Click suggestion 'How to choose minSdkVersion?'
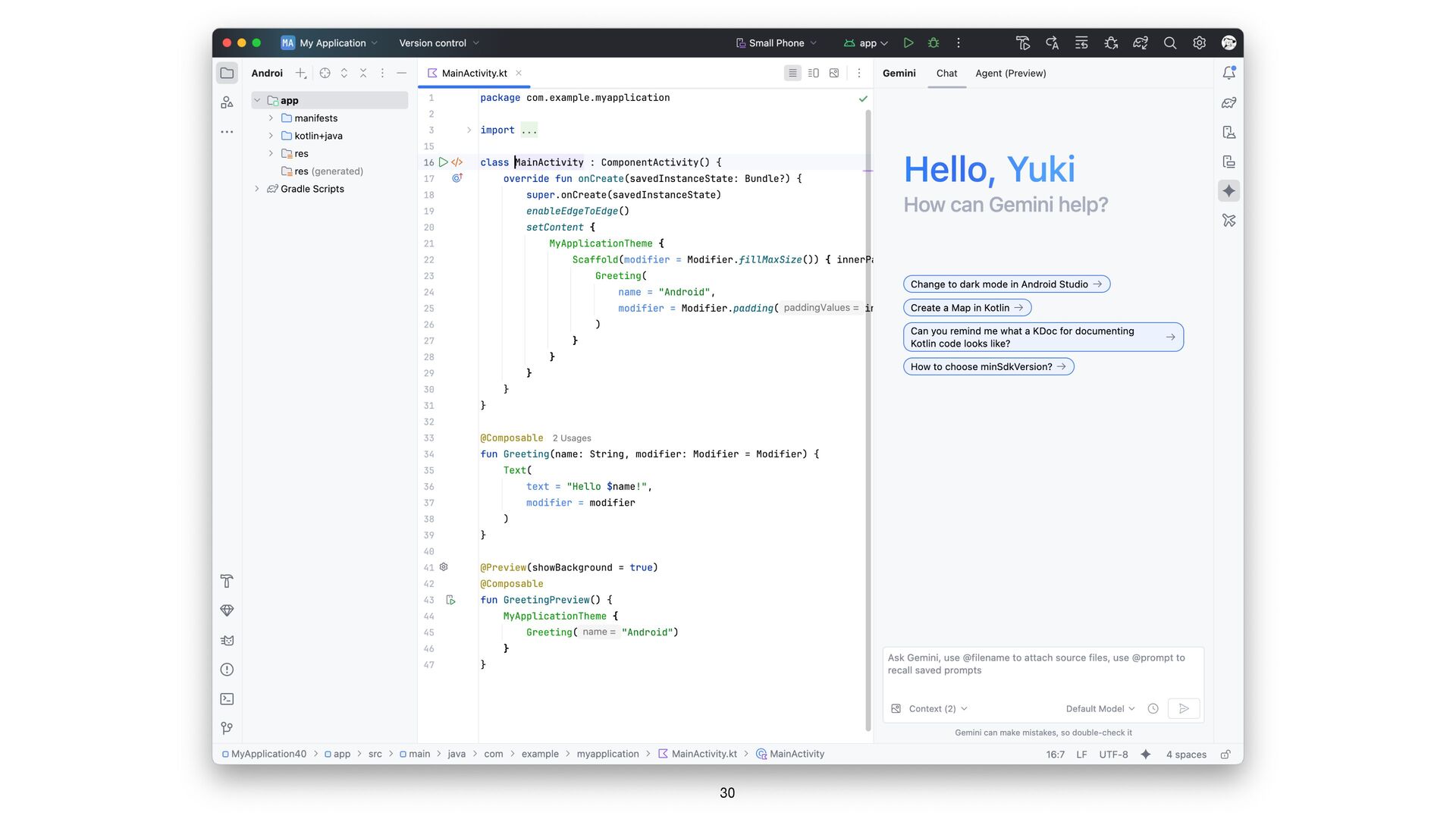Screen dimensions: 1456x819 point(988,367)
